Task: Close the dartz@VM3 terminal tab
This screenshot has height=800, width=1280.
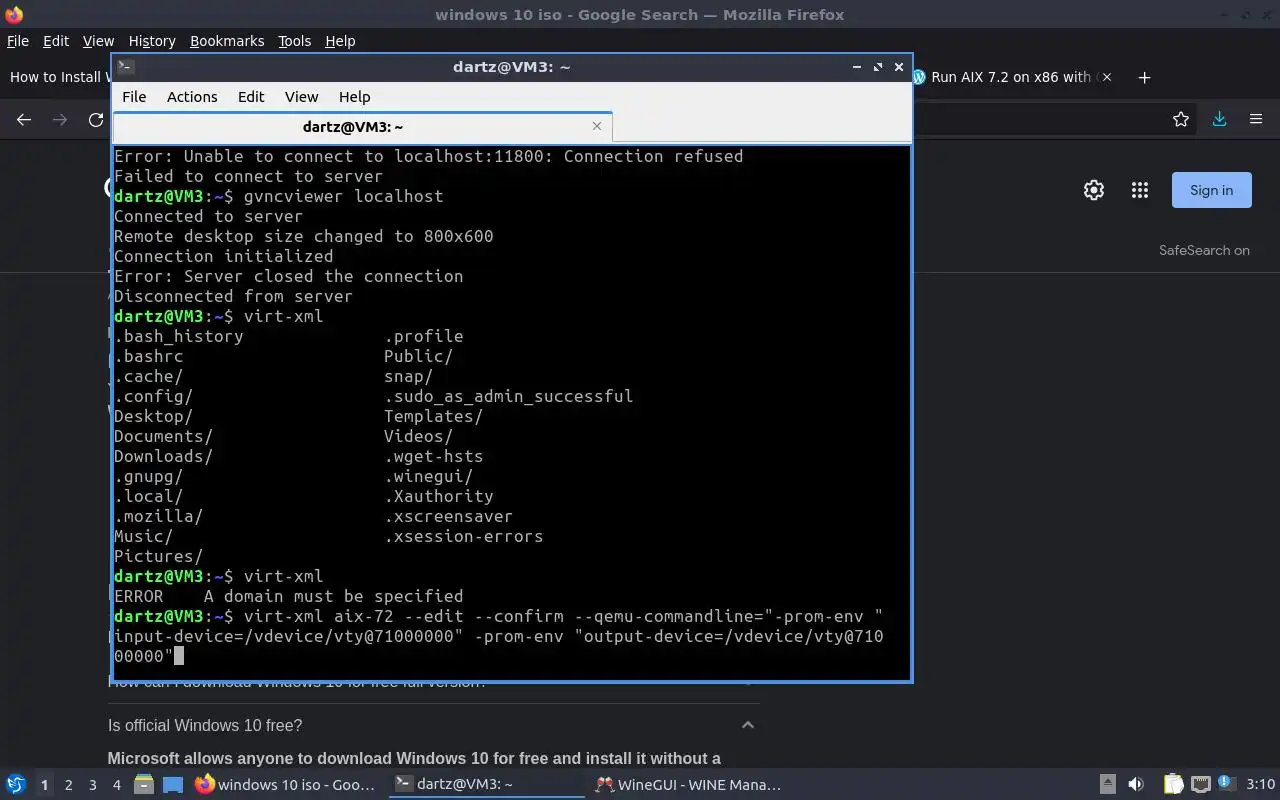Action: tap(597, 126)
